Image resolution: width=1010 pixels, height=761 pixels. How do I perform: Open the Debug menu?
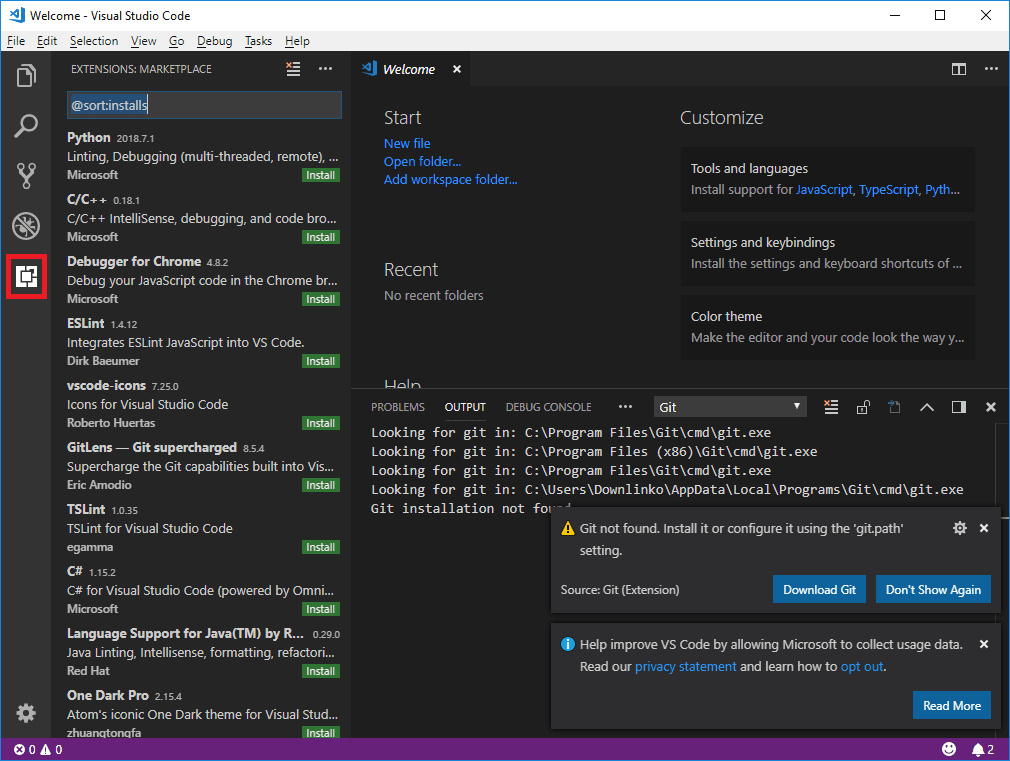214,41
